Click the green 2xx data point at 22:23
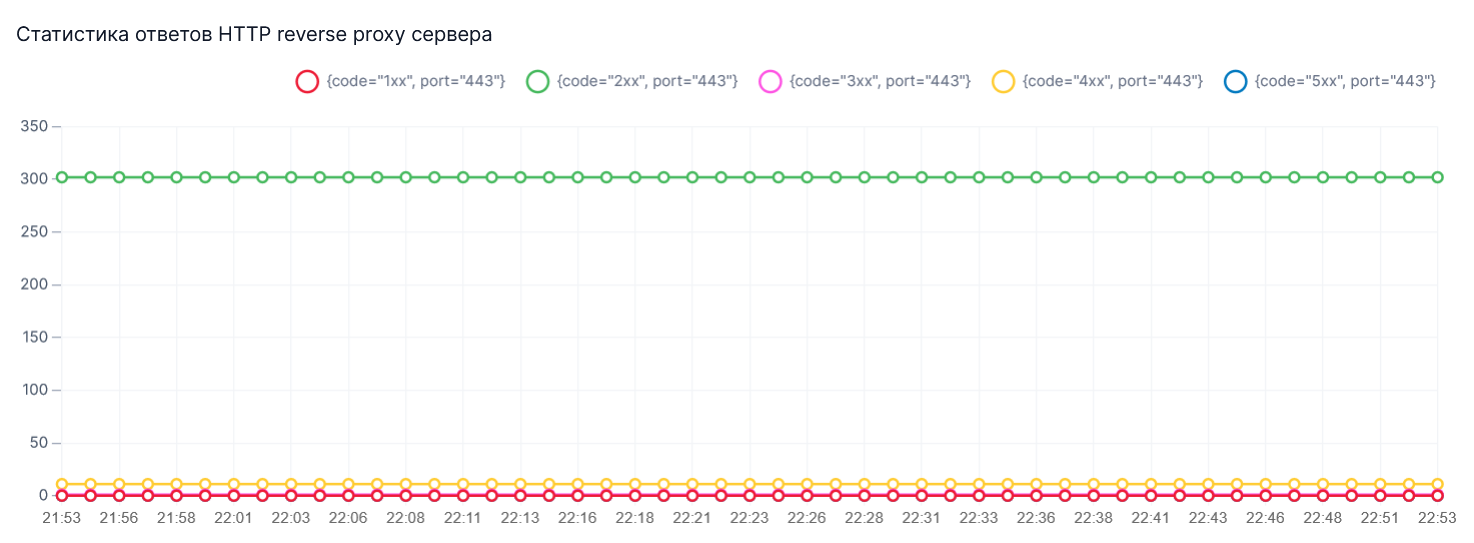Screen dimensions: 1474x543 [x=750, y=177]
